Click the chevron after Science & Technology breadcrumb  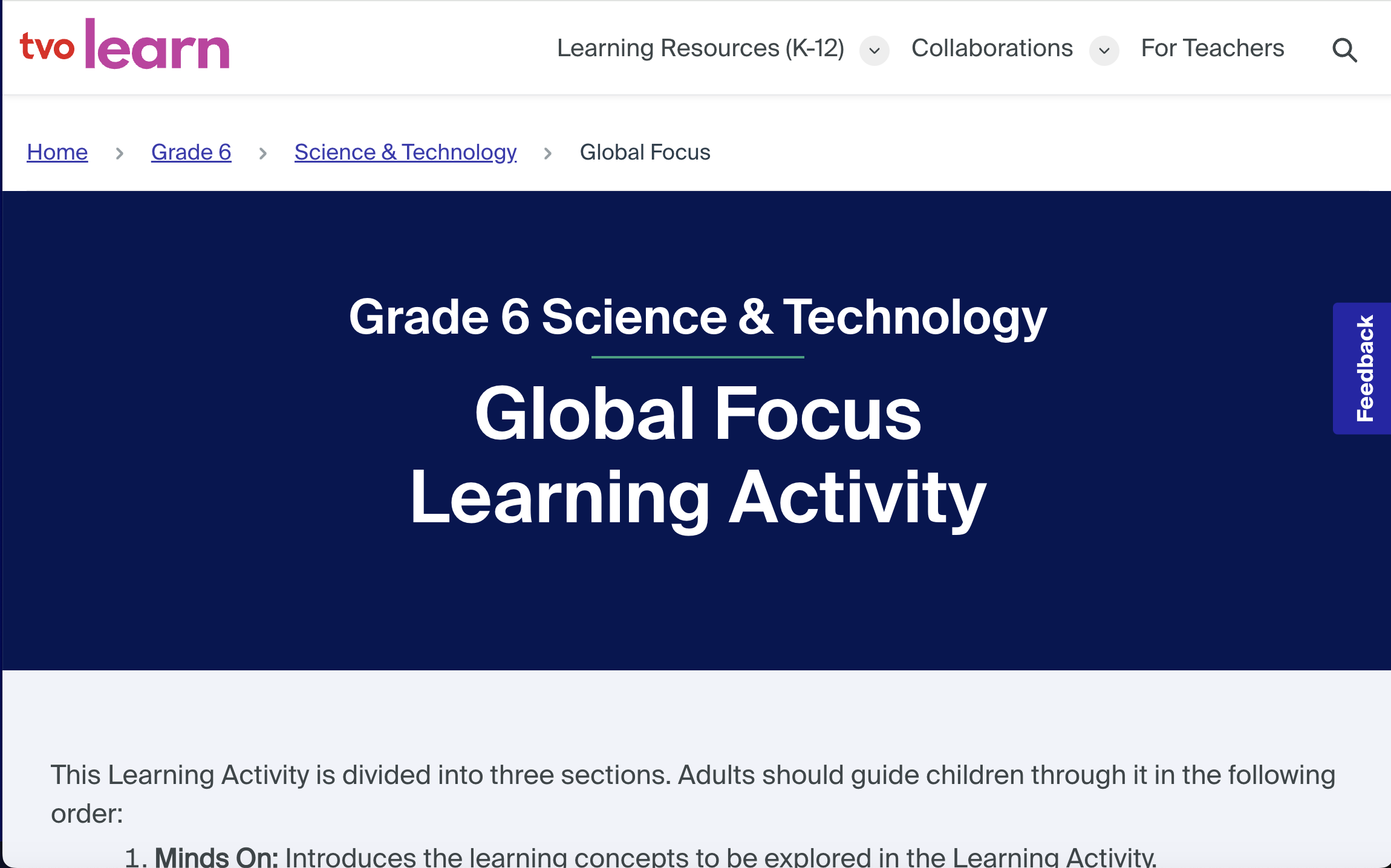click(x=548, y=153)
